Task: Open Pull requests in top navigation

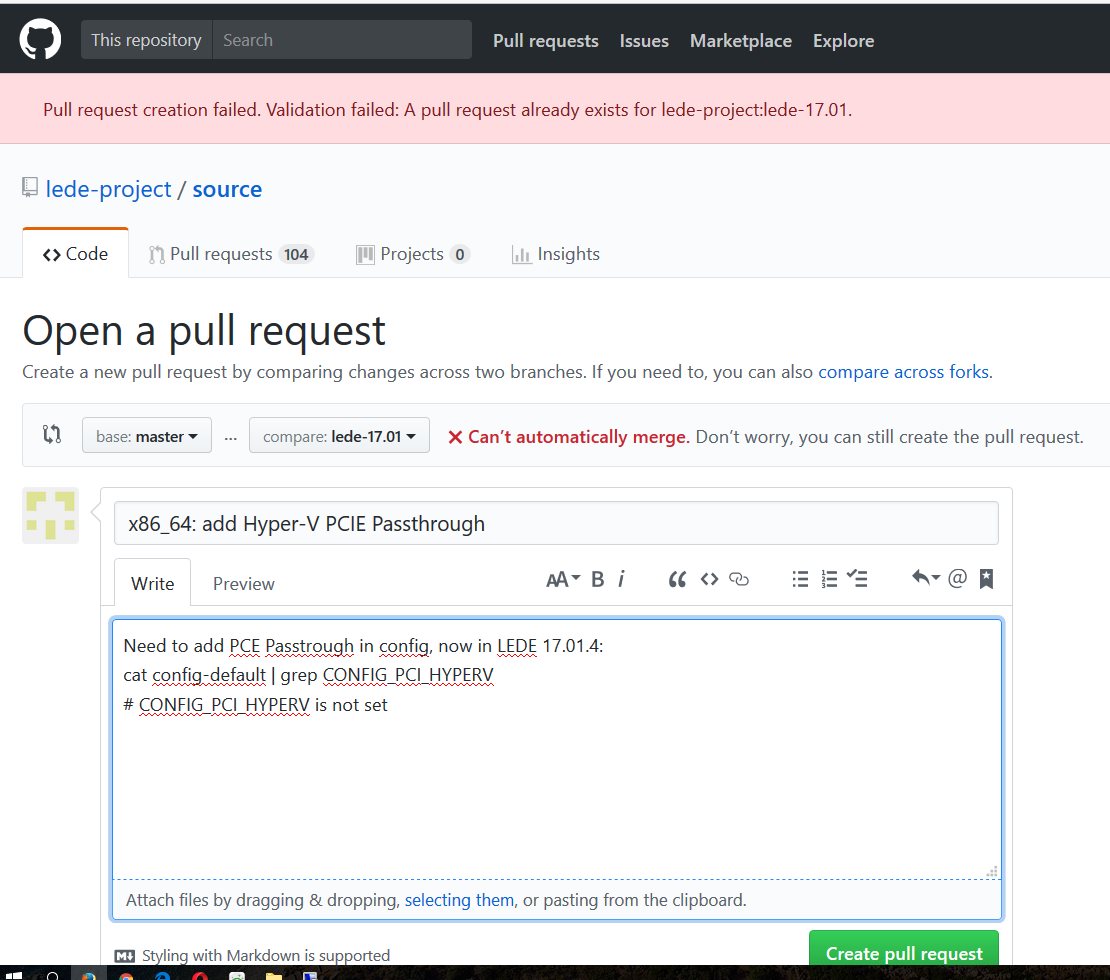Action: [x=545, y=41]
